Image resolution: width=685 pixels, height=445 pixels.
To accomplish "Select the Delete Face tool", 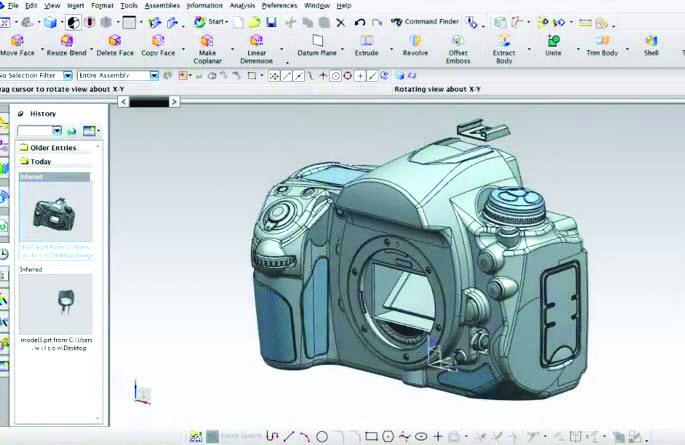I will [x=115, y=45].
